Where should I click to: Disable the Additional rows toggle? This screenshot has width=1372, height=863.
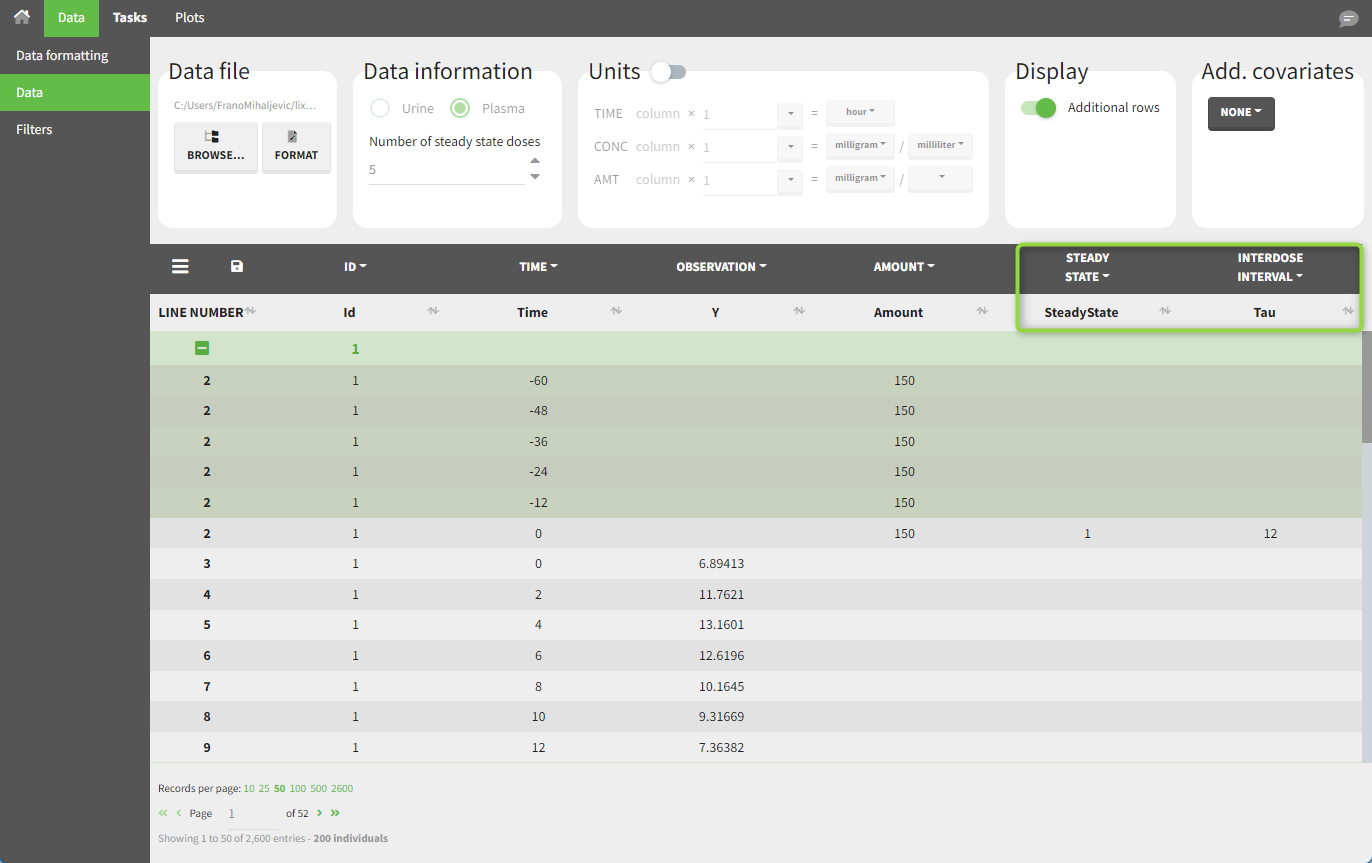1038,108
